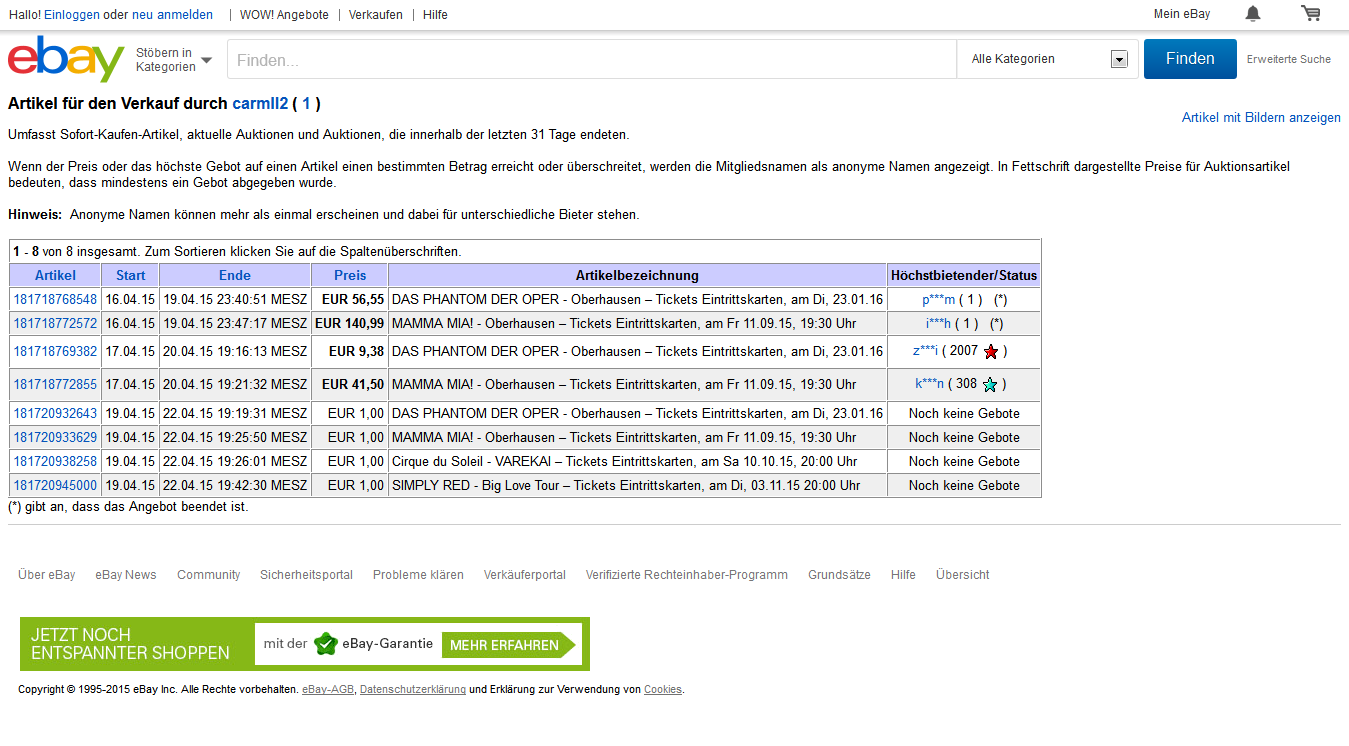Open the shopping cart icon

1310,14
